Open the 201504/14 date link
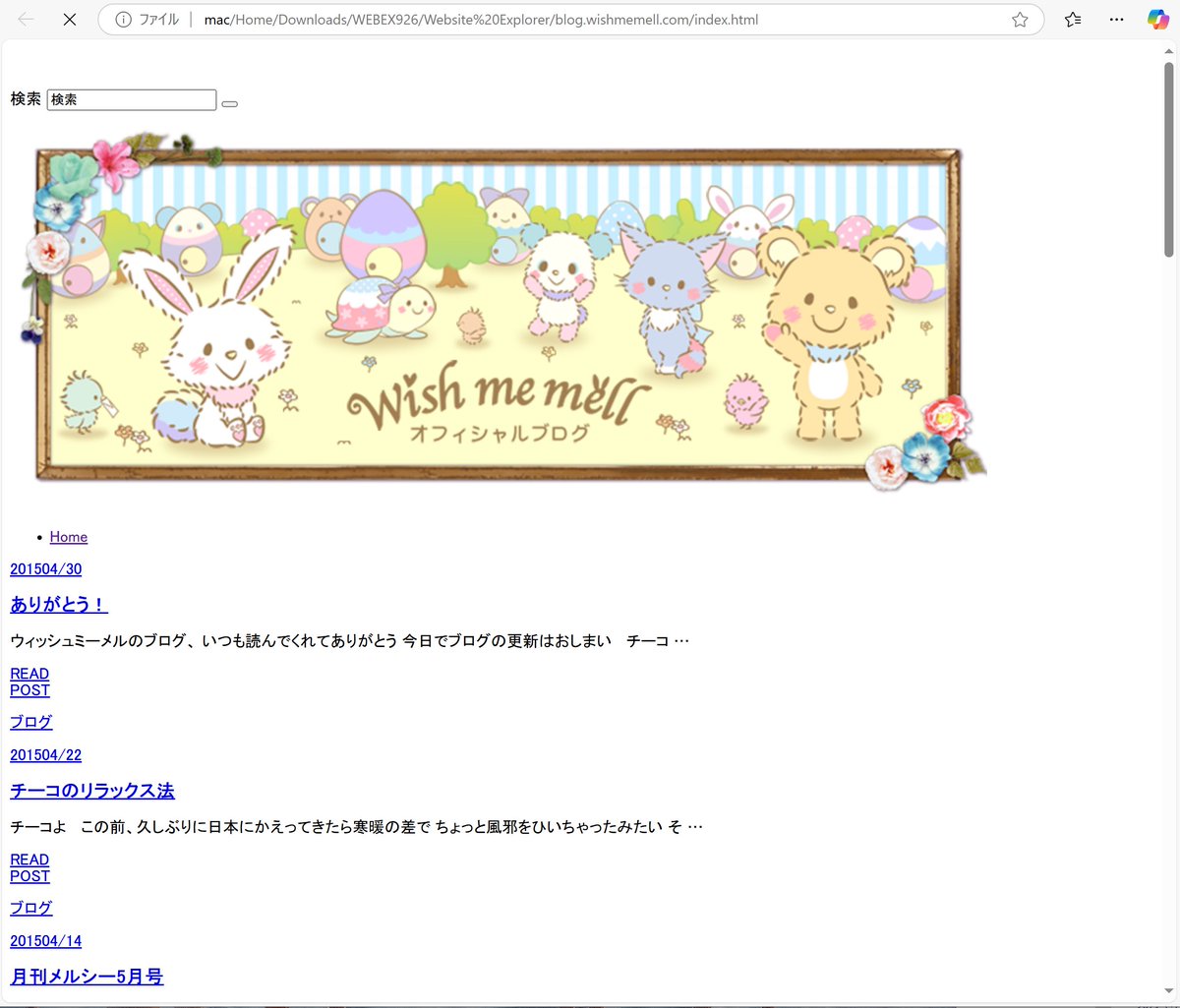This screenshot has height=1008, width=1180. point(46,941)
